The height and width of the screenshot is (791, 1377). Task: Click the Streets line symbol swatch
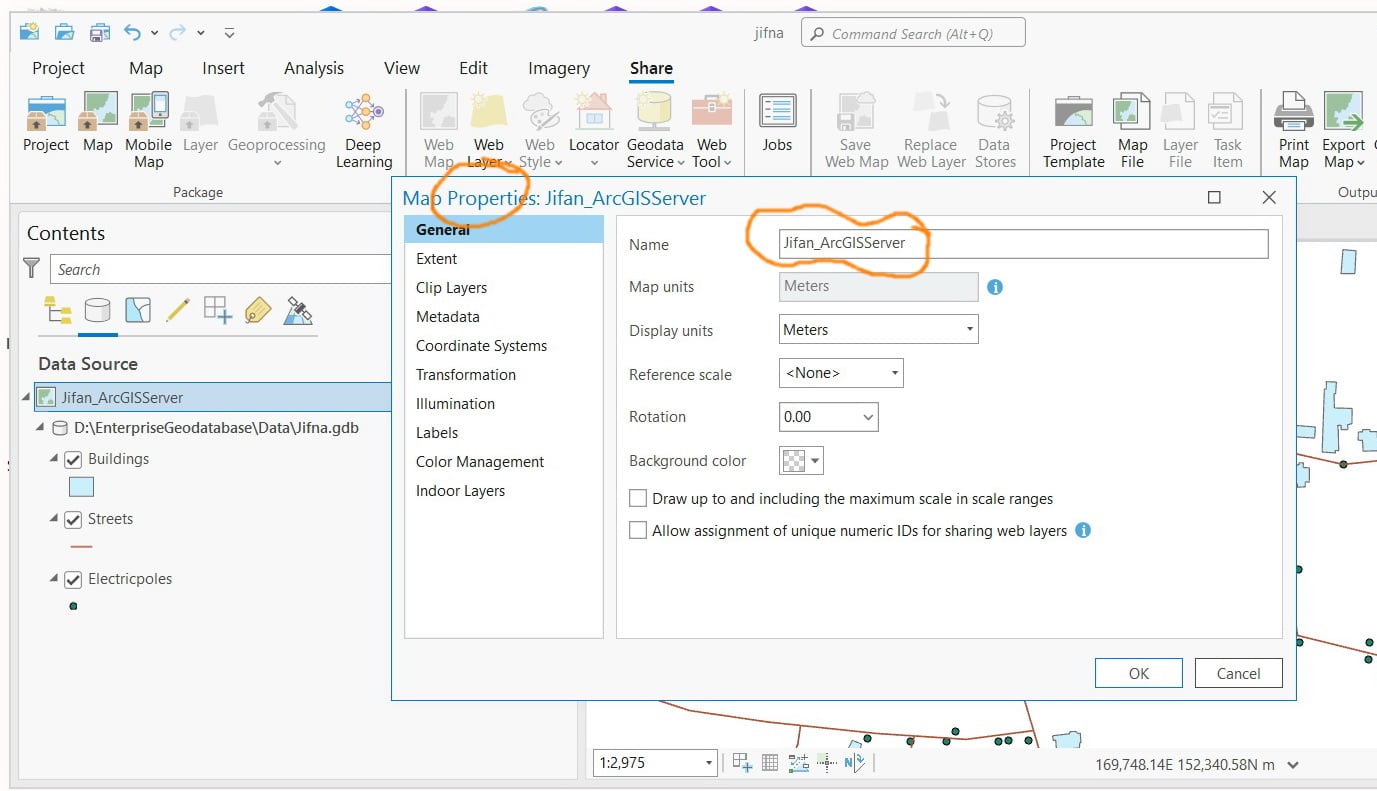(81, 547)
